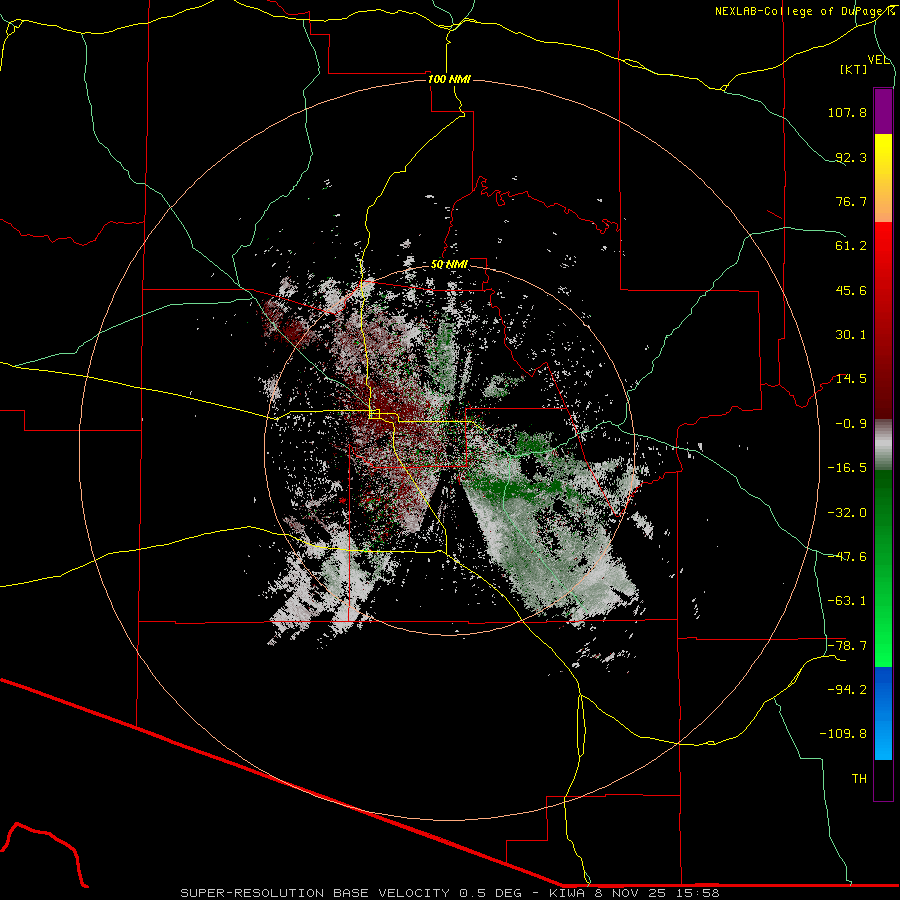This screenshot has height=900, width=900.
Task: Click the -47.6 value on the velocity scale
Action: coord(847,557)
